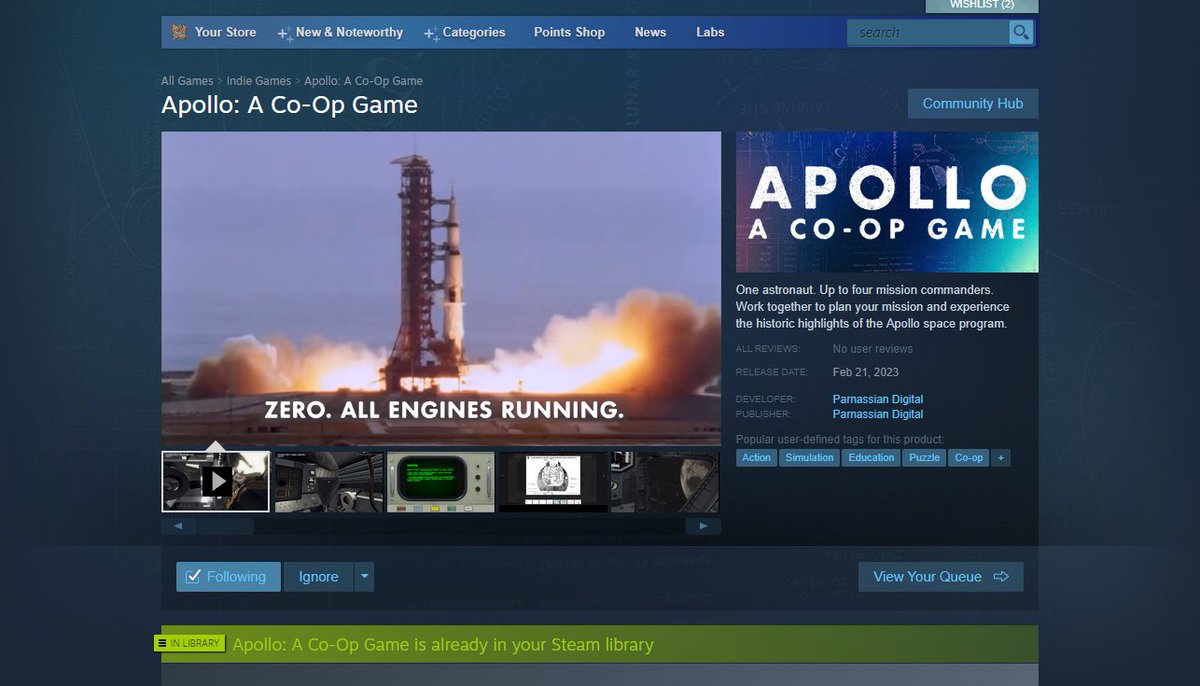Click the Apollo A Co-Op Game header image
Image resolution: width=1200 pixels, height=686 pixels.
coord(887,202)
